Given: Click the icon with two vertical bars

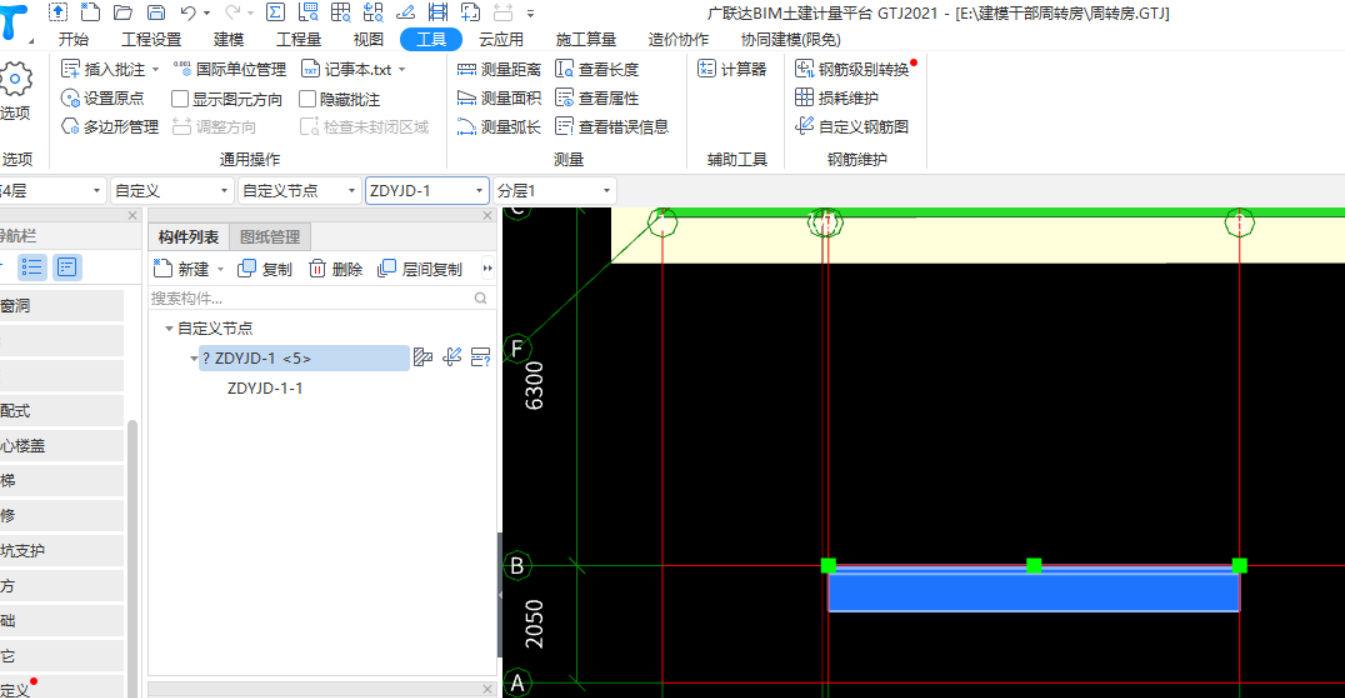Looking at the screenshot, I should click(x=437, y=13).
